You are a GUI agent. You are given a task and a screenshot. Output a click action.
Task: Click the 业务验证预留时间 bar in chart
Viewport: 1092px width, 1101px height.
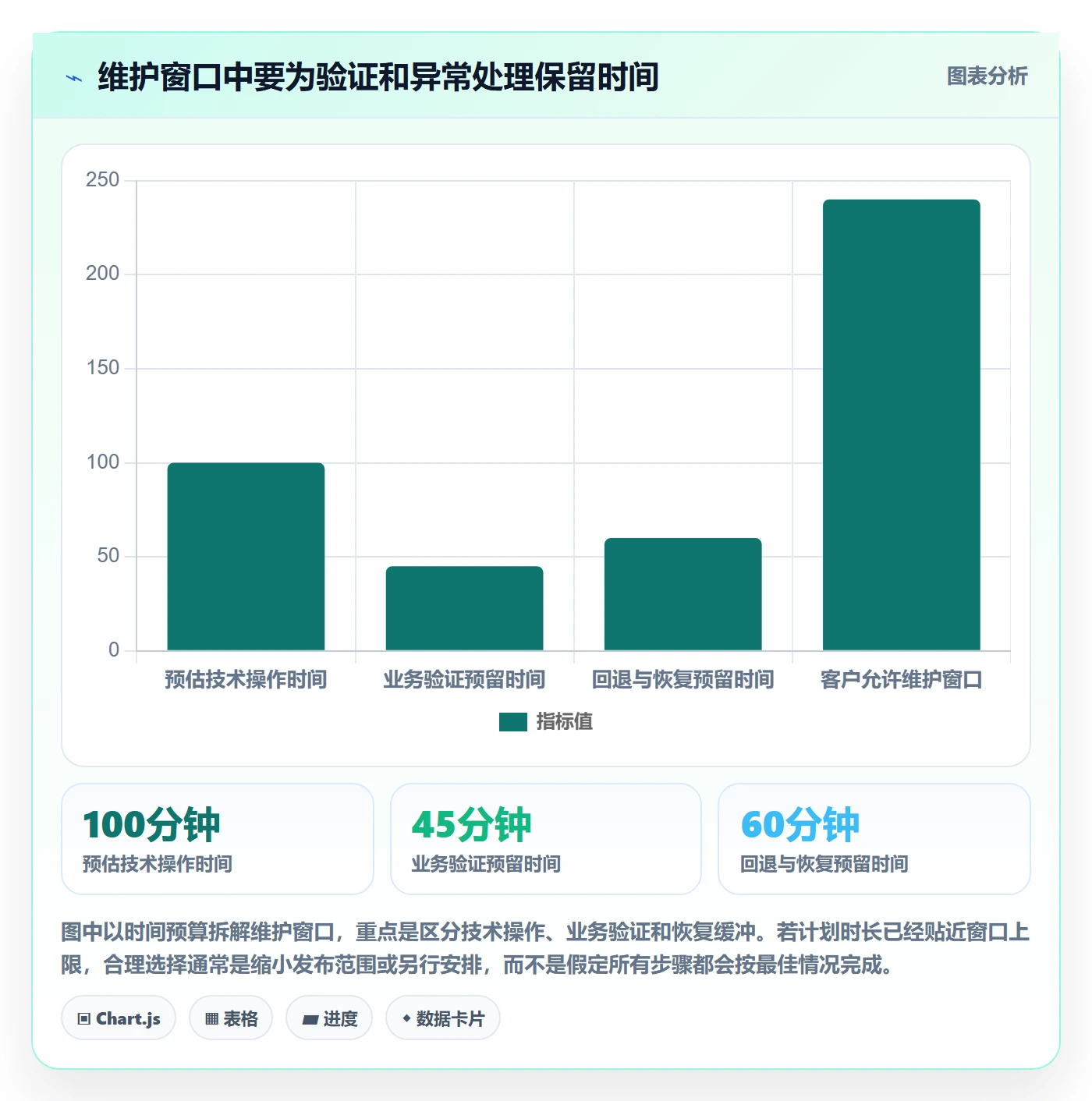[464, 608]
